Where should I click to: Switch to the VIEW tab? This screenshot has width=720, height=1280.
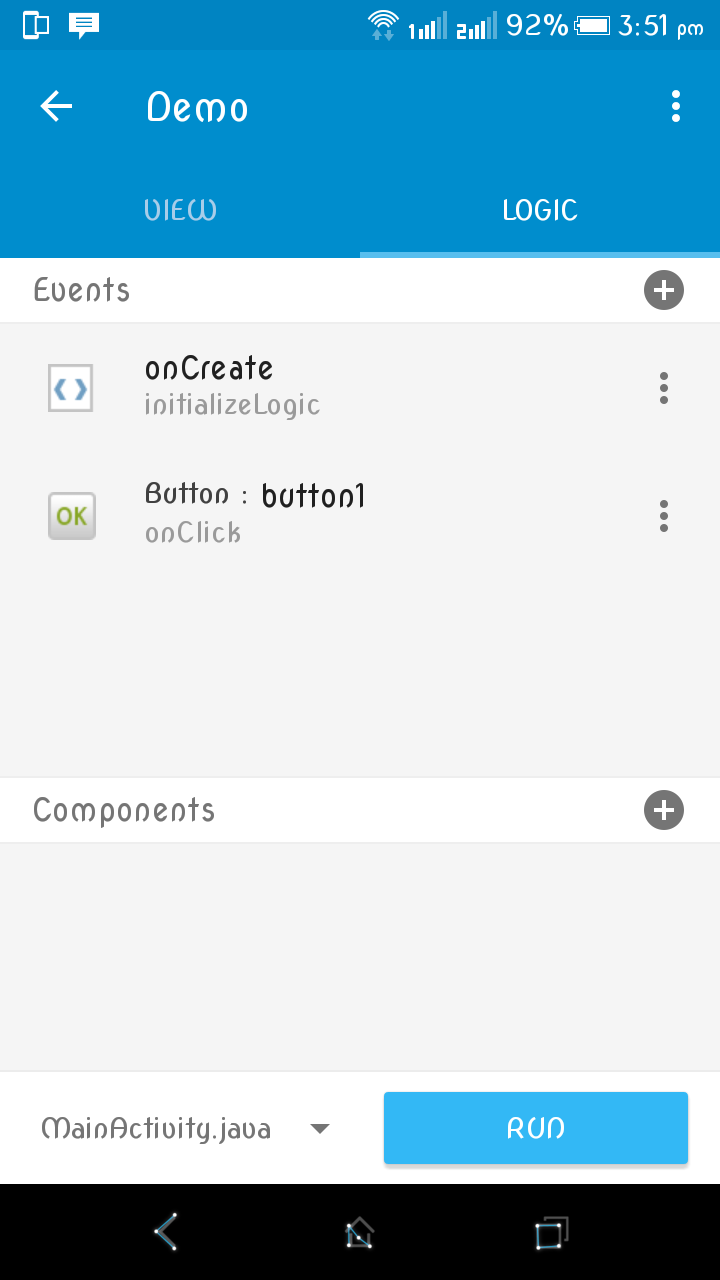click(x=180, y=210)
